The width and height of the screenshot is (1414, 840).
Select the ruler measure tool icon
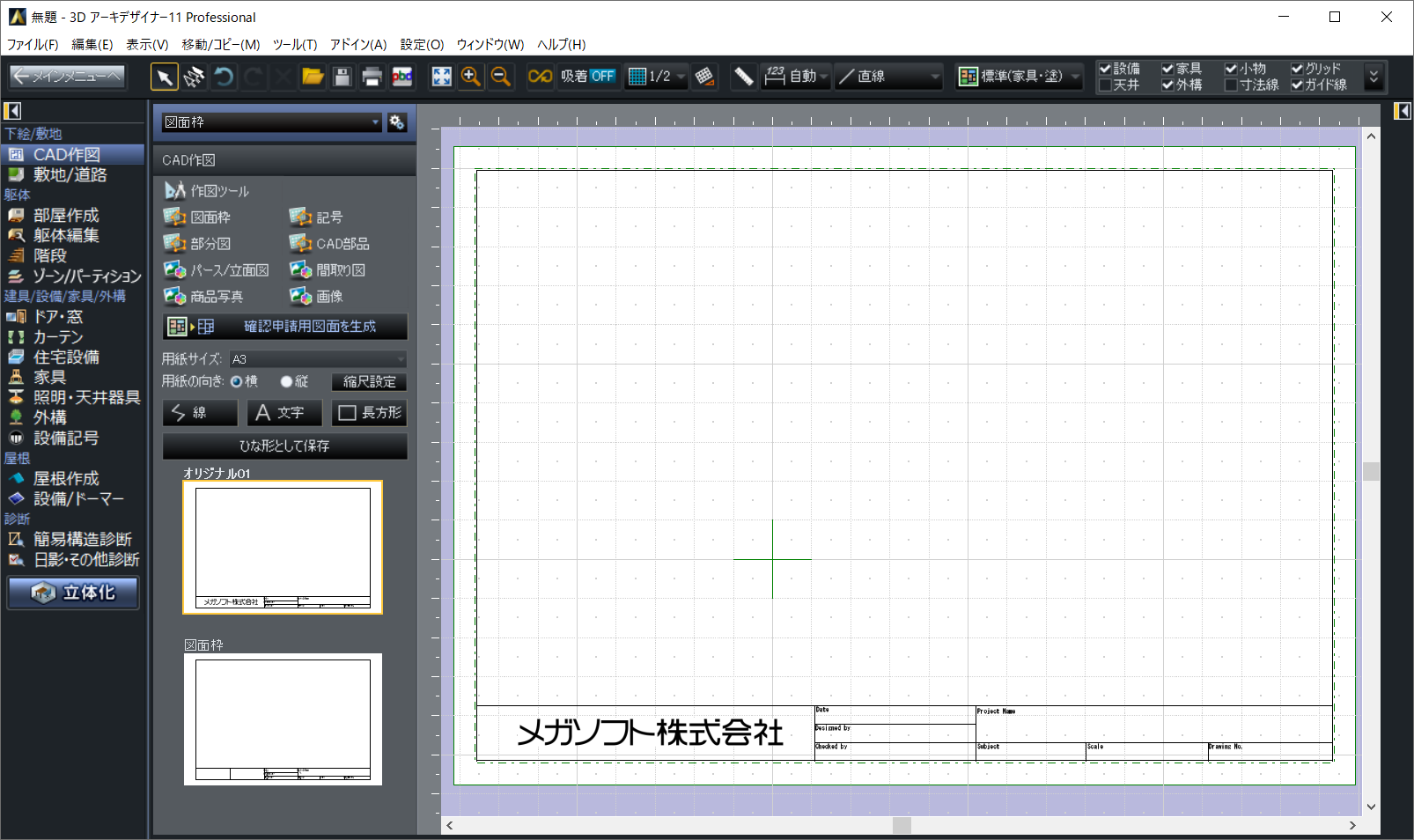(744, 77)
